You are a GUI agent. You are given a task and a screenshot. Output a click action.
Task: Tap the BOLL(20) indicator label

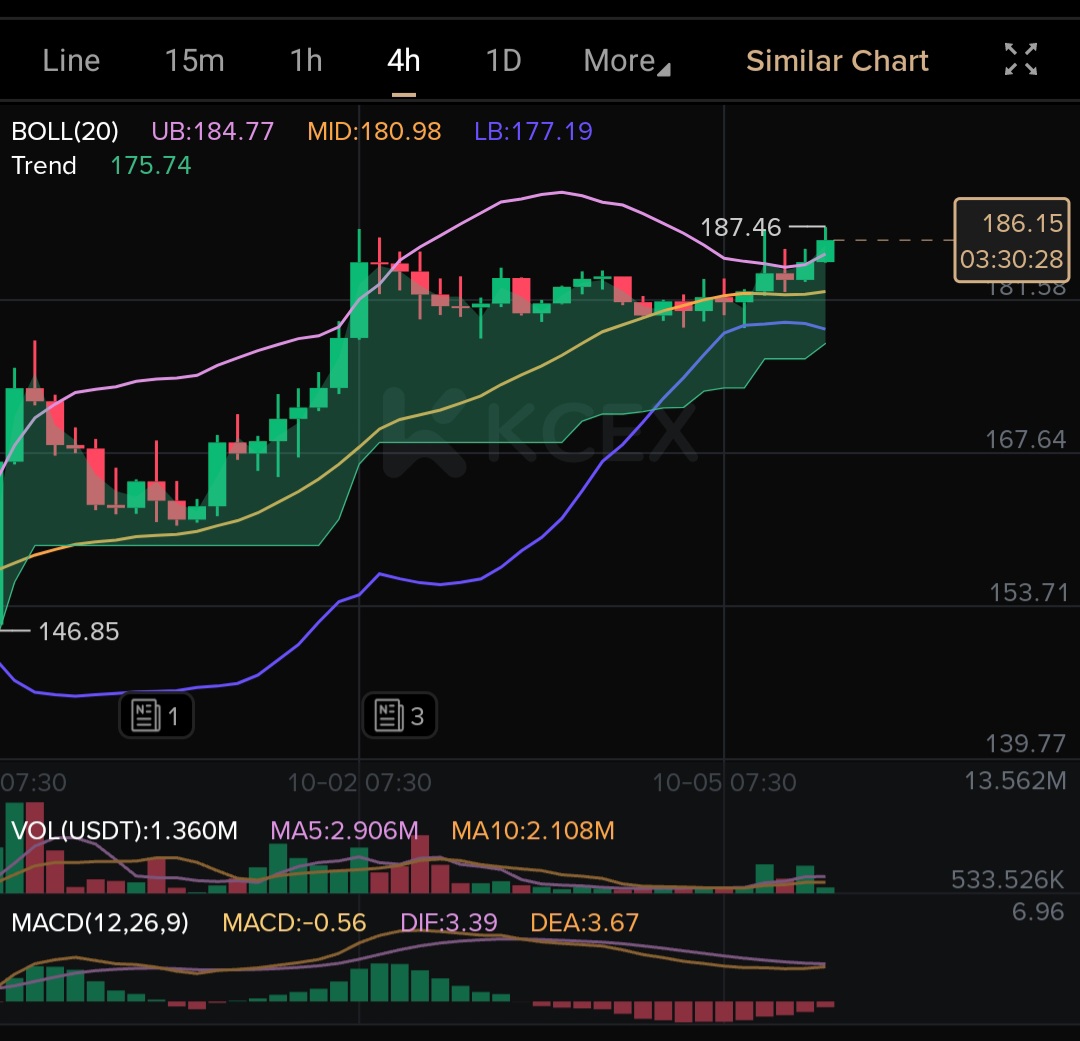pyautogui.click(x=65, y=131)
